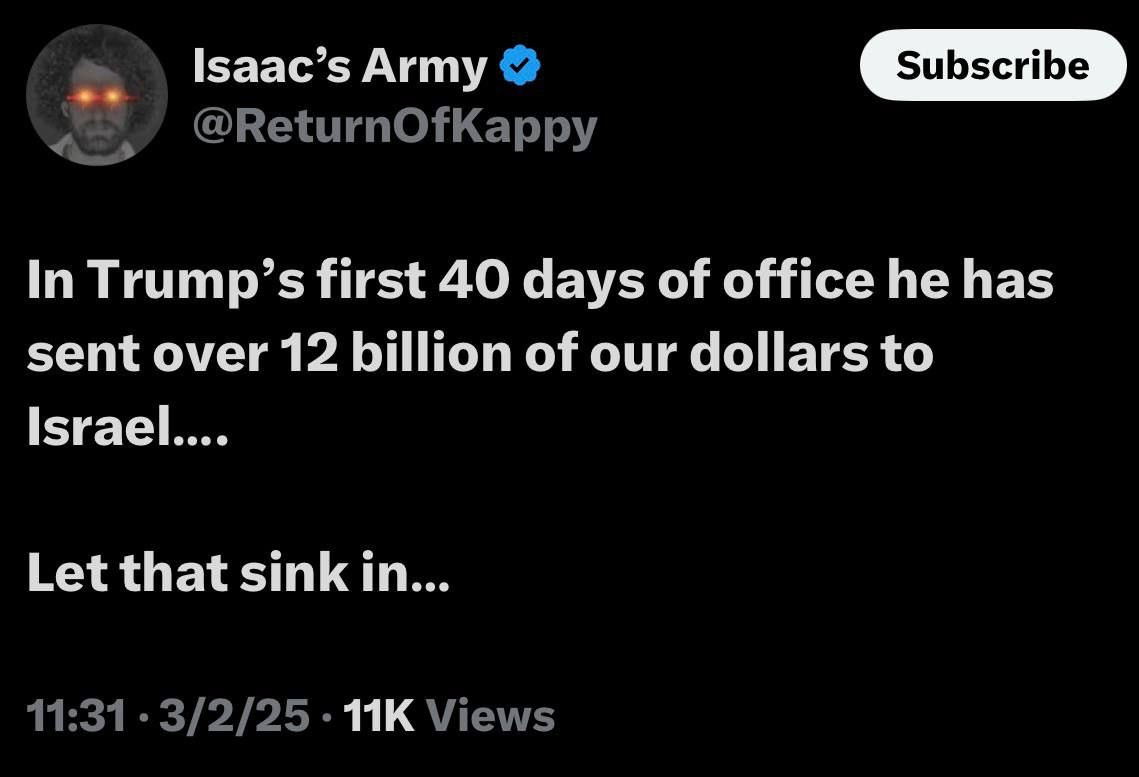Open the Isaac's Army profile avatar
The image size is (1139, 777).
pyautogui.click(x=96, y=95)
